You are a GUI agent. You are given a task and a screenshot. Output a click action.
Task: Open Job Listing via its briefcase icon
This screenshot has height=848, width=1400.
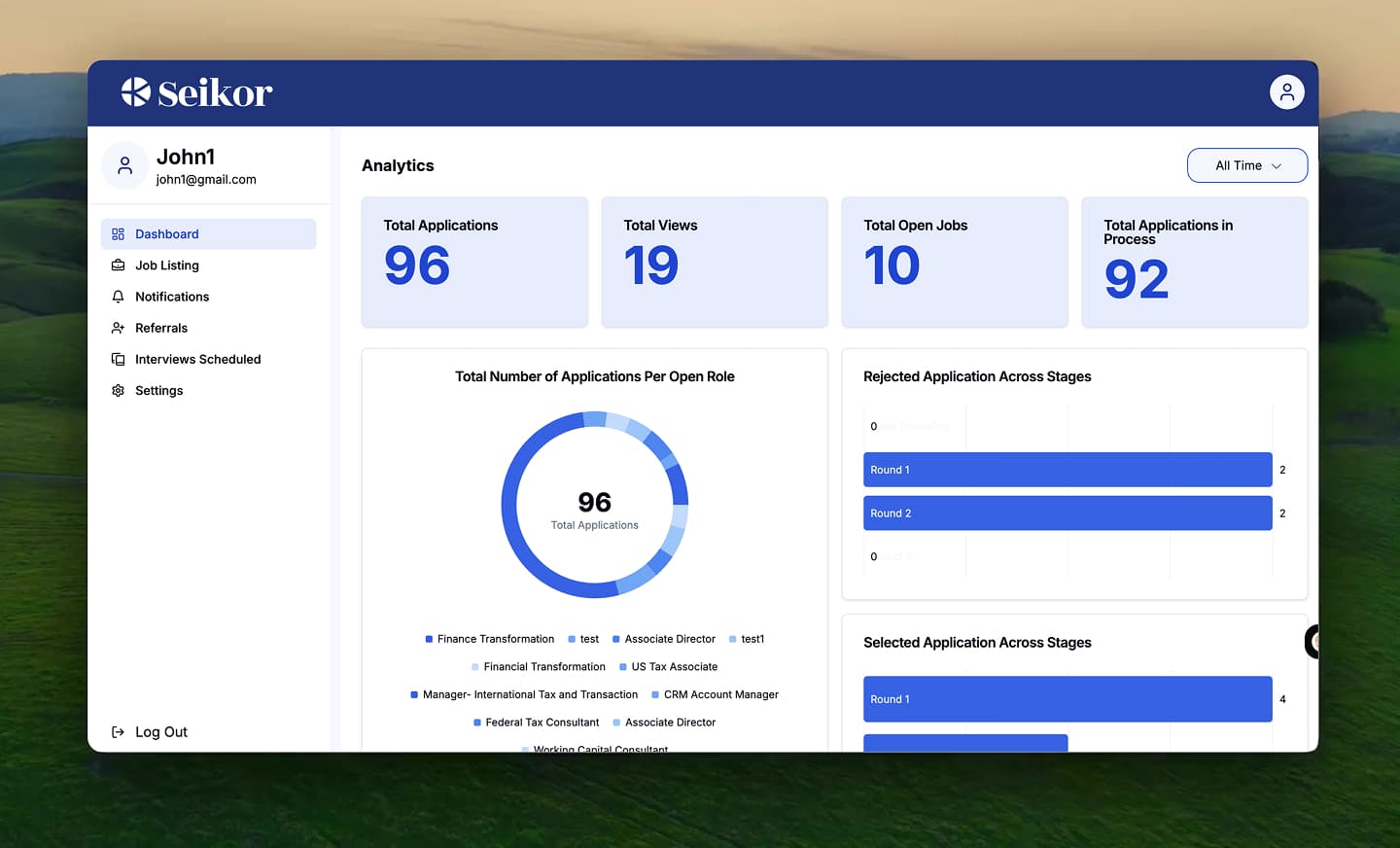coord(118,265)
